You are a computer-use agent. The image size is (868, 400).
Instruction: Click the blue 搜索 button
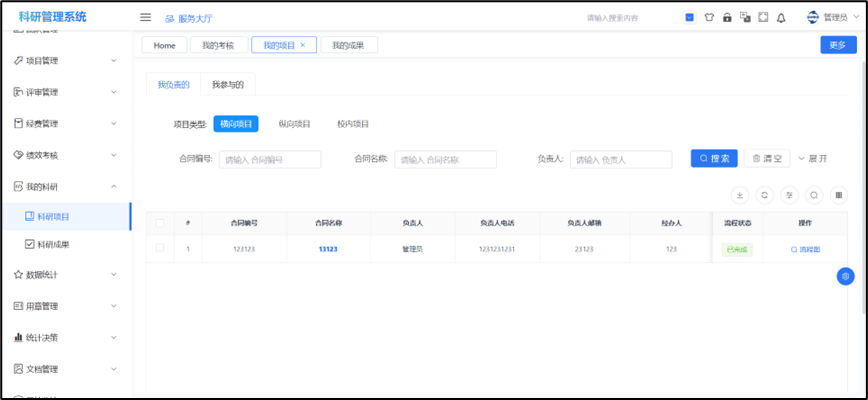click(x=714, y=158)
